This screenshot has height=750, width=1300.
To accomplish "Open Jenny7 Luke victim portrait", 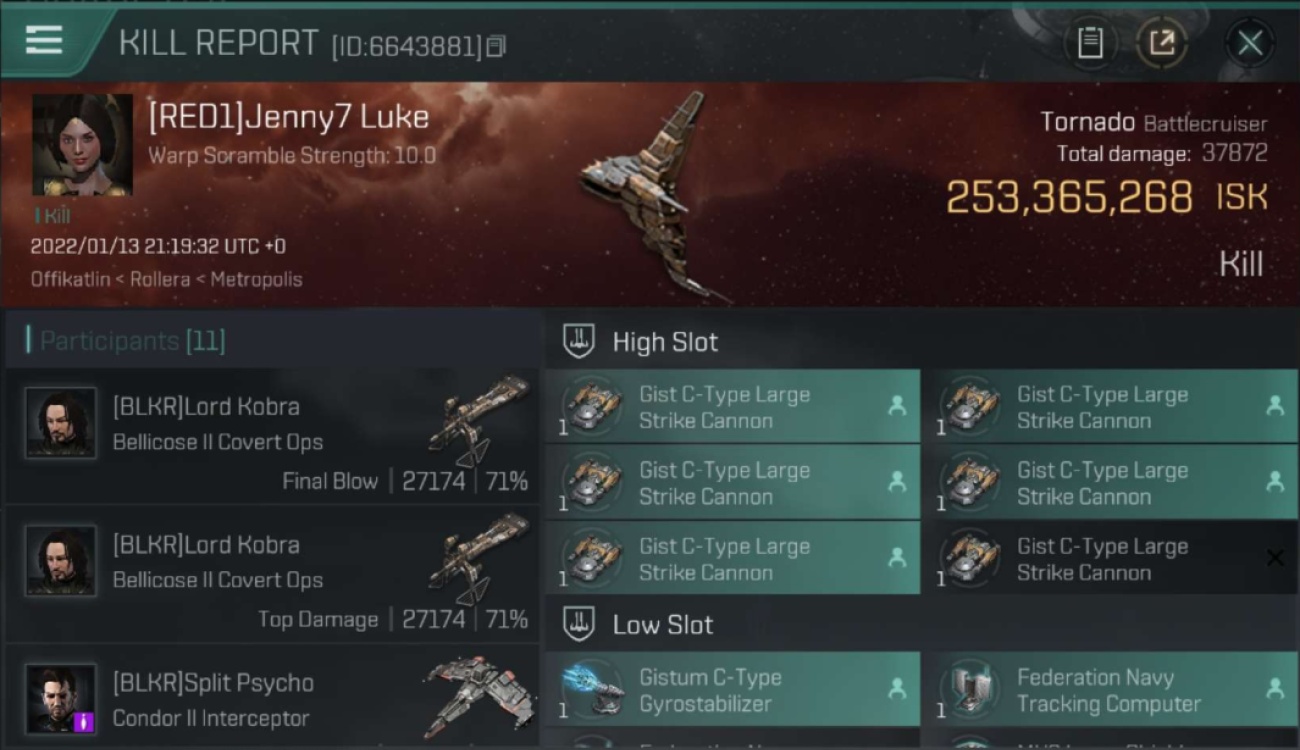I will click(x=82, y=145).
